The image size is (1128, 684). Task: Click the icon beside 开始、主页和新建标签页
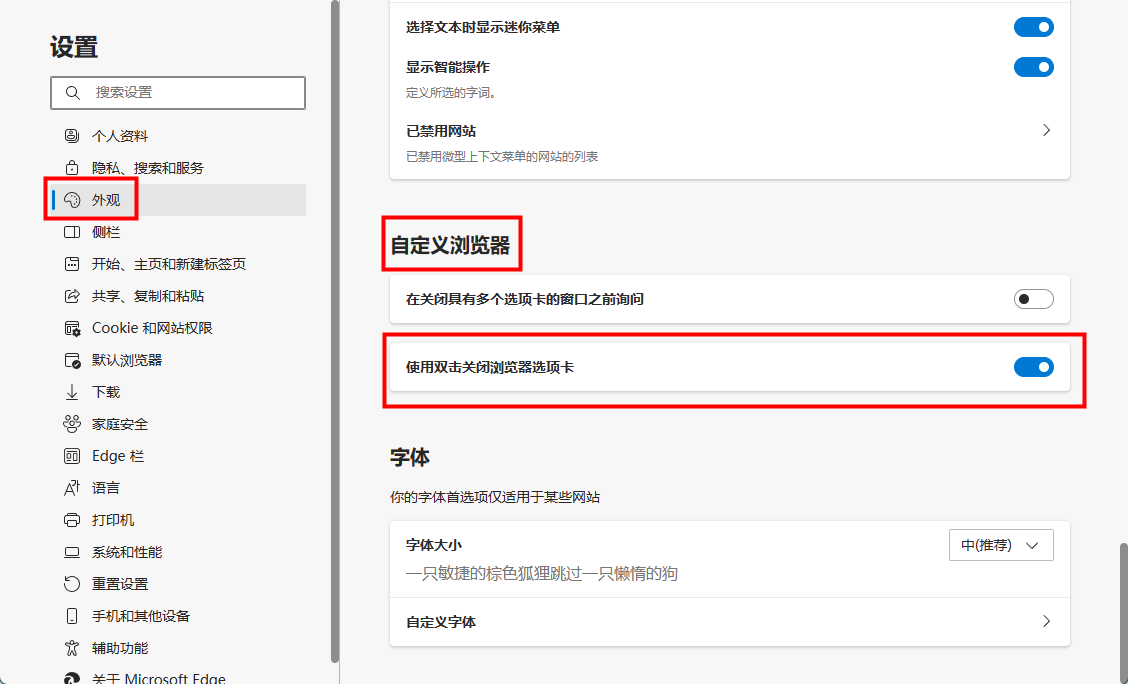pyautogui.click(x=72, y=264)
